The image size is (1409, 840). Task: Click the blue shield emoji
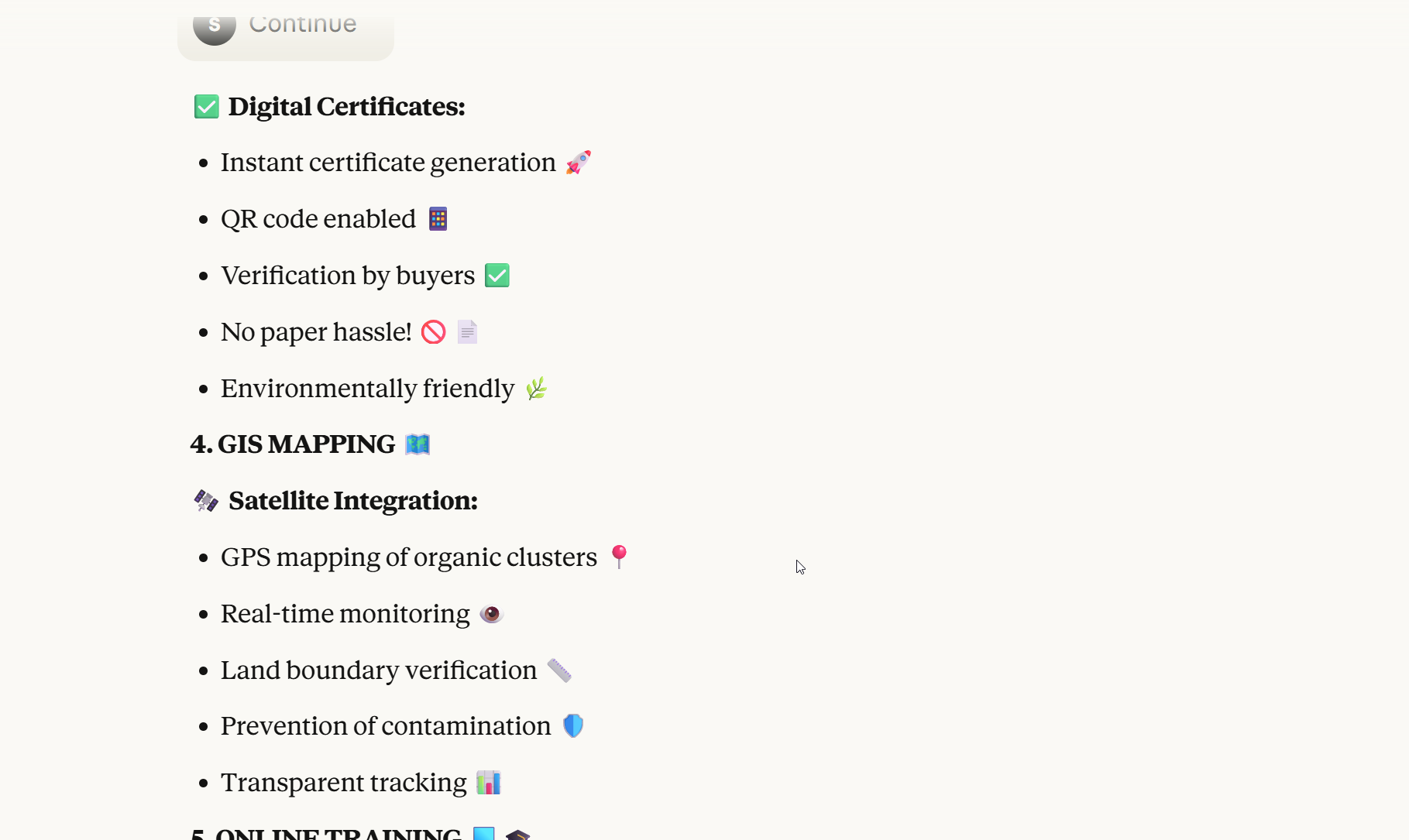[573, 726]
